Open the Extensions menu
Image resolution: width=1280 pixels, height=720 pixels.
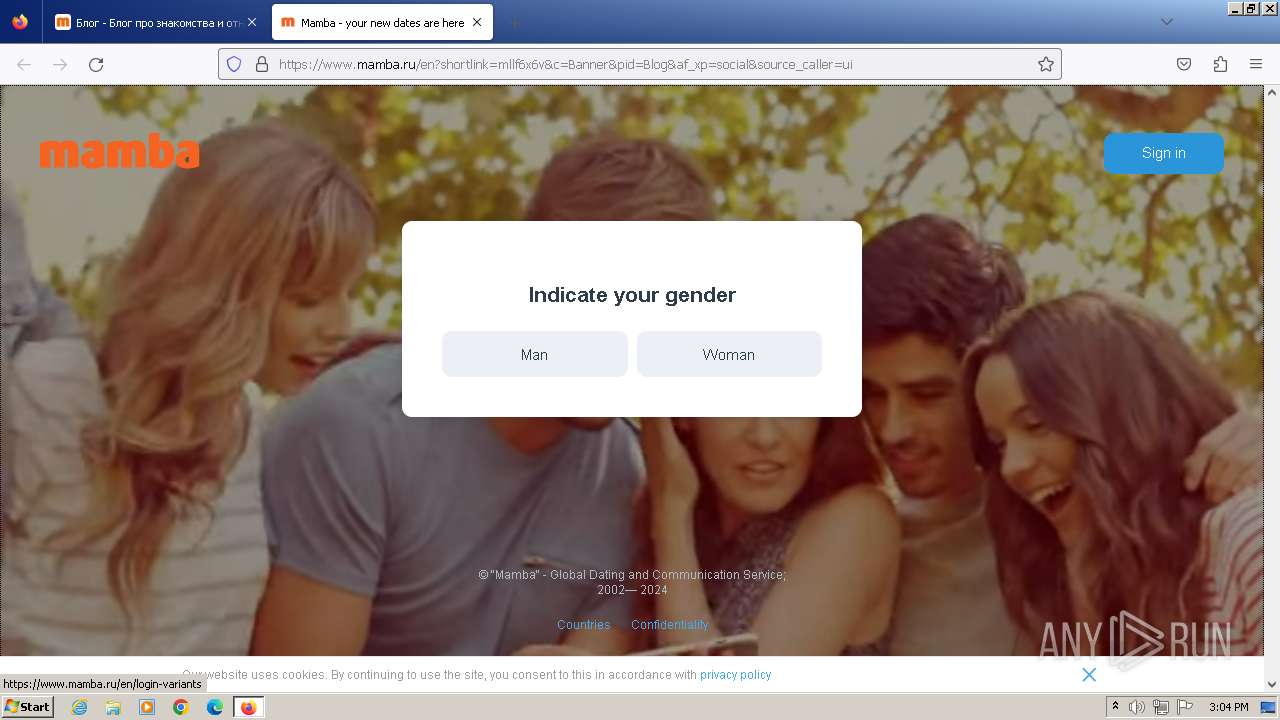1220,64
